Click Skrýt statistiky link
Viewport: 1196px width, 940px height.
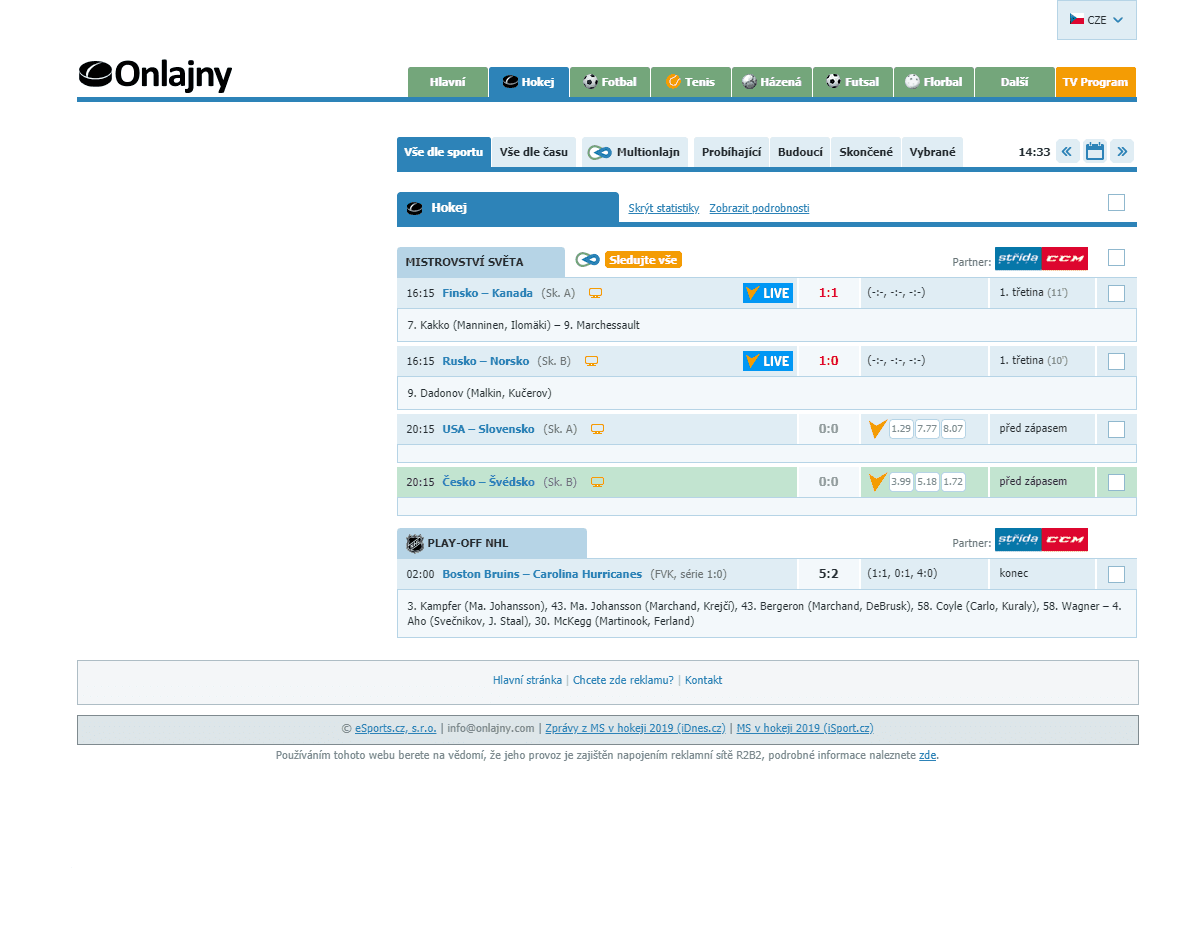click(x=664, y=208)
